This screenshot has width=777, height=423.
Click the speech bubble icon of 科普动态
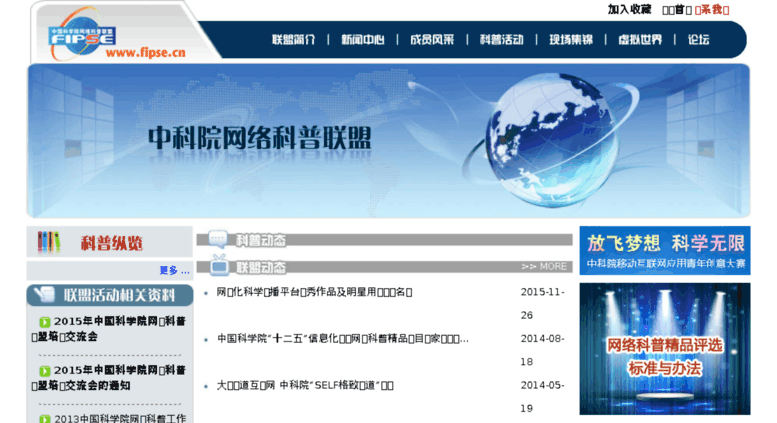[218, 239]
